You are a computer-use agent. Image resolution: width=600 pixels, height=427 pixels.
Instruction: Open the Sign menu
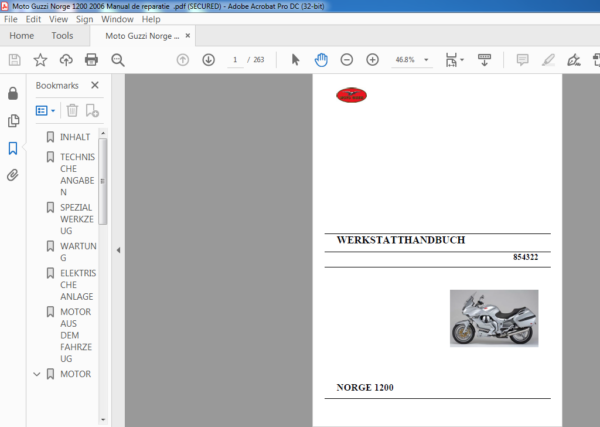point(85,19)
